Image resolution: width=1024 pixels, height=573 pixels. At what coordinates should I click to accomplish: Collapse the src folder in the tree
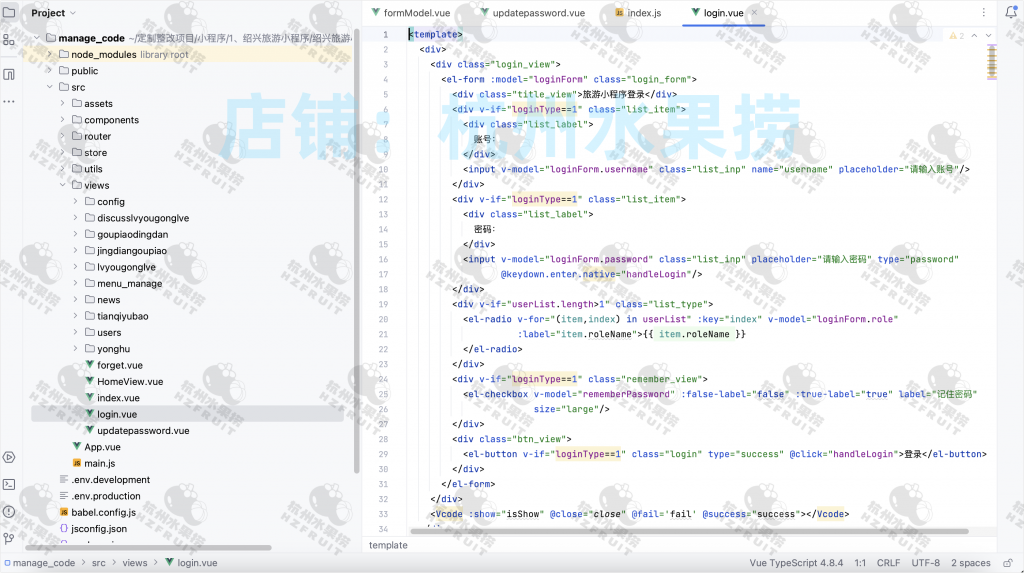point(50,87)
